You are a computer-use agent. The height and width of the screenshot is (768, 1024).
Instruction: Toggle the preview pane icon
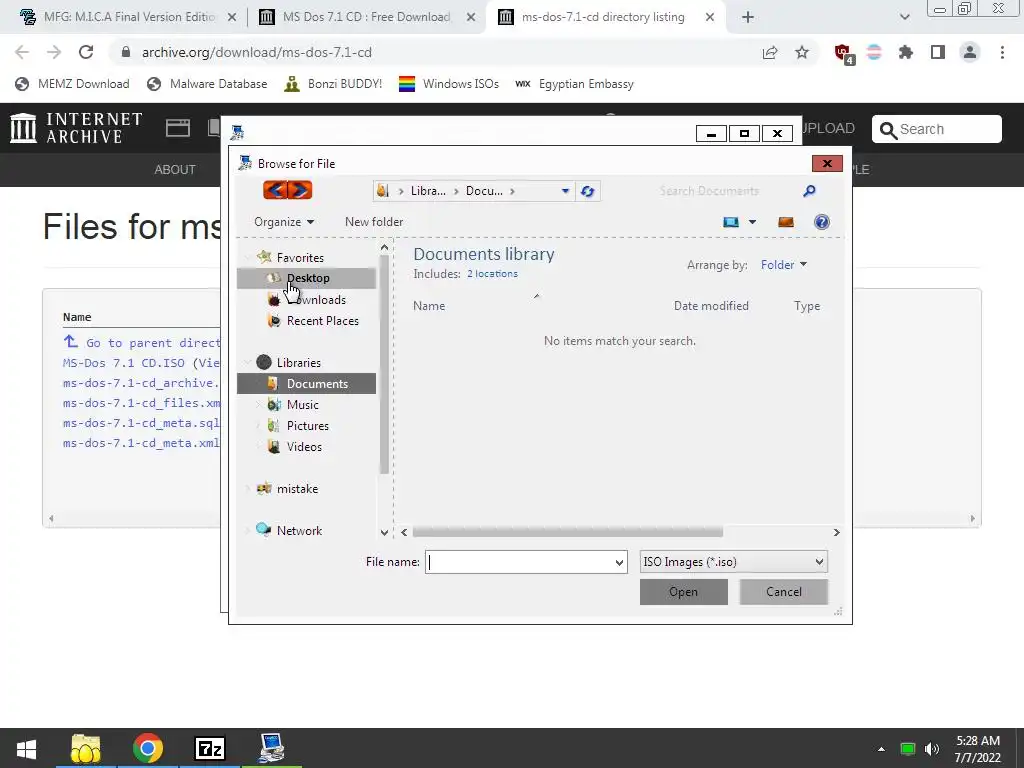(x=786, y=222)
